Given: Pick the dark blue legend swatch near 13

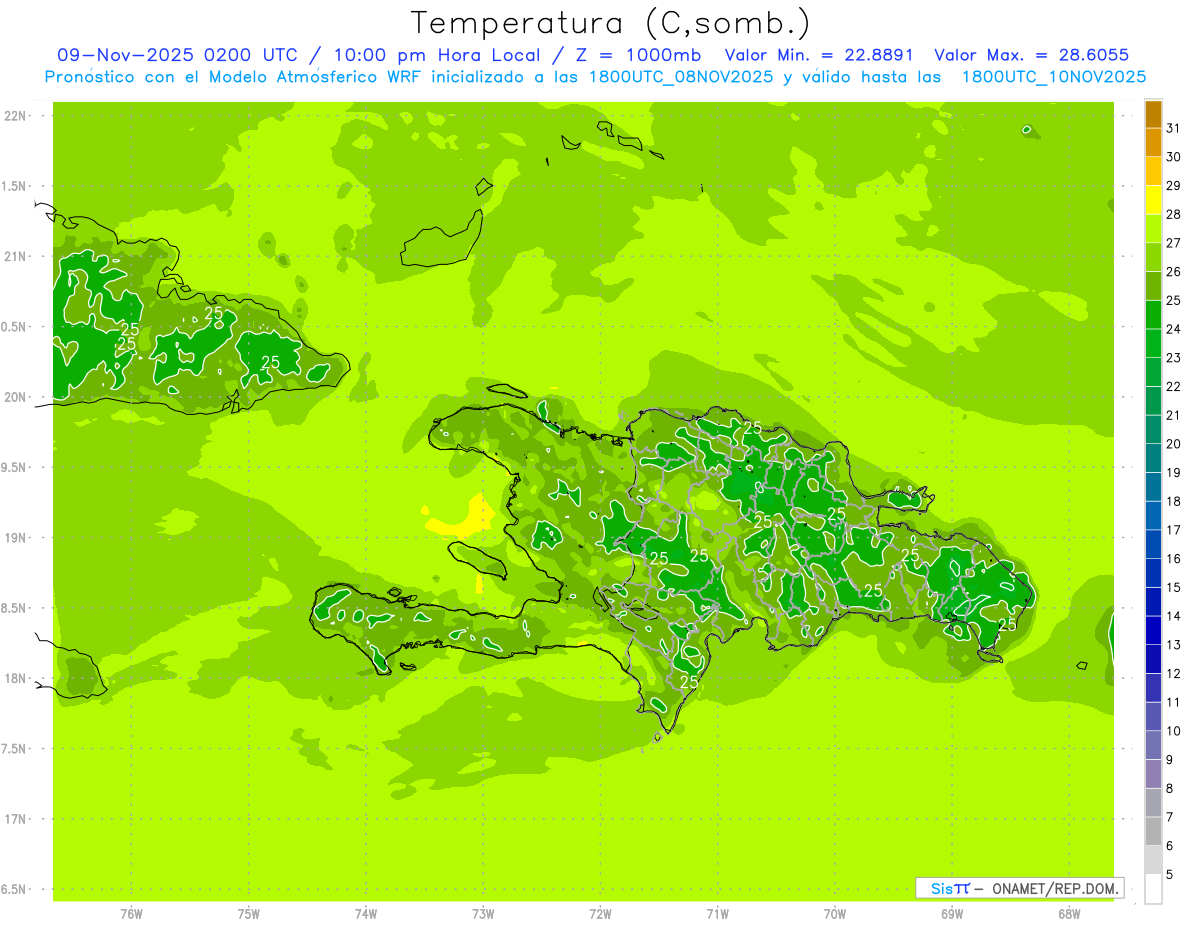Looking at the screenshot, I should click(x=1153, y=631).
